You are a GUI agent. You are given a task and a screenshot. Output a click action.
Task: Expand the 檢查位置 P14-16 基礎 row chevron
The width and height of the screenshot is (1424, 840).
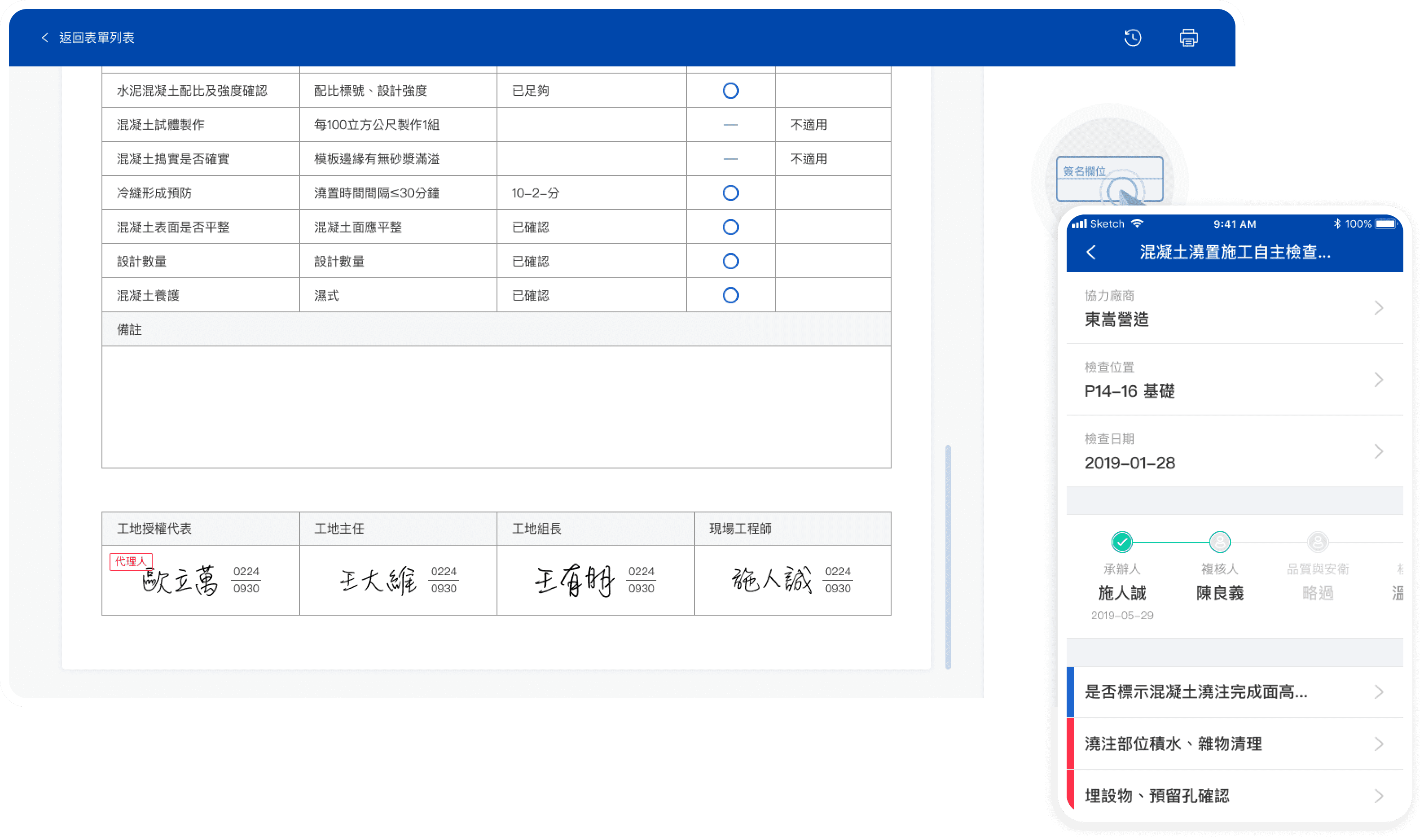click(x=1378, y=380)
